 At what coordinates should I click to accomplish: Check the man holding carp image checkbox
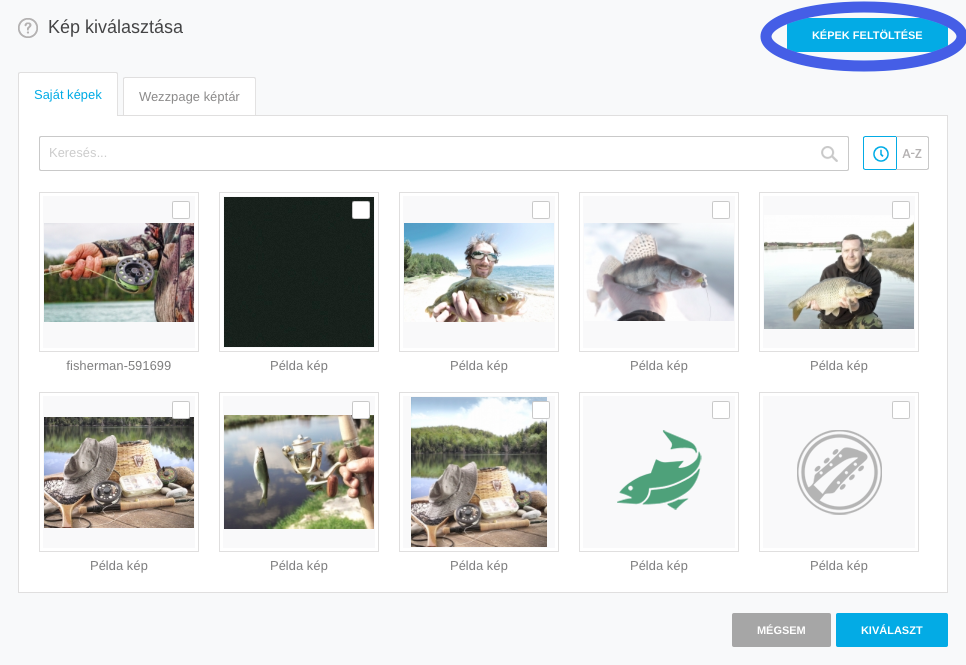901,210
